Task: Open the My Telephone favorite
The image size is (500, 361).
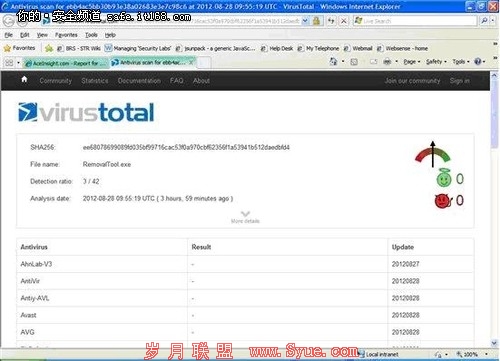Action: [318, 48]
